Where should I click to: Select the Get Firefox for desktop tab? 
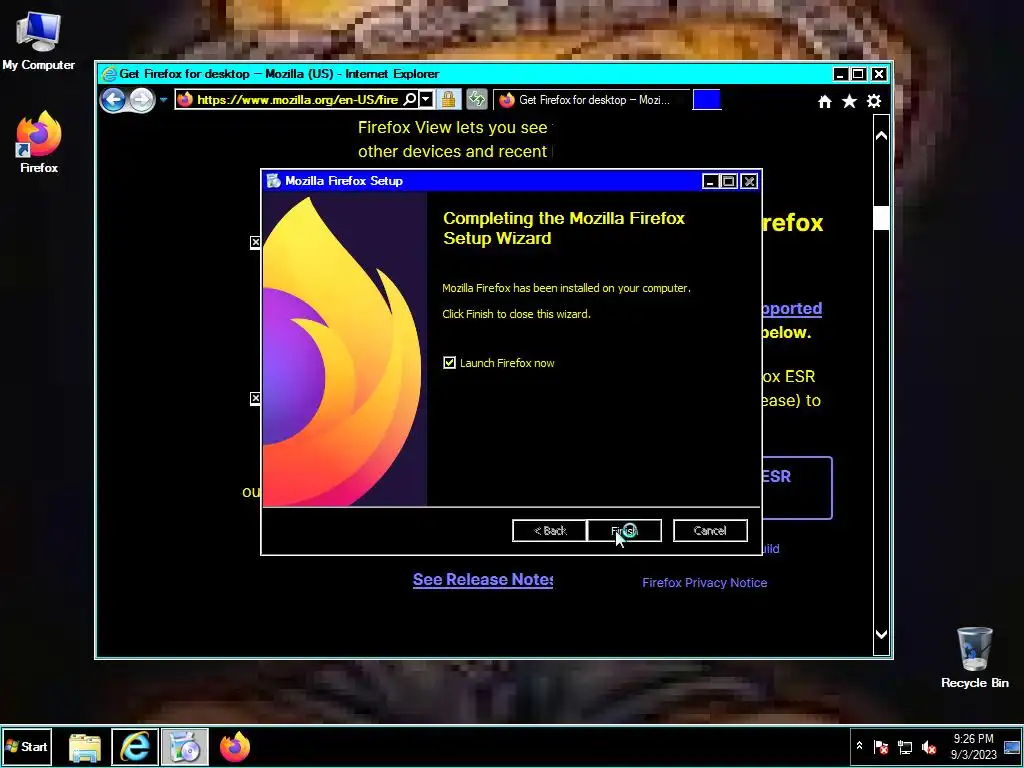[591, 100]
